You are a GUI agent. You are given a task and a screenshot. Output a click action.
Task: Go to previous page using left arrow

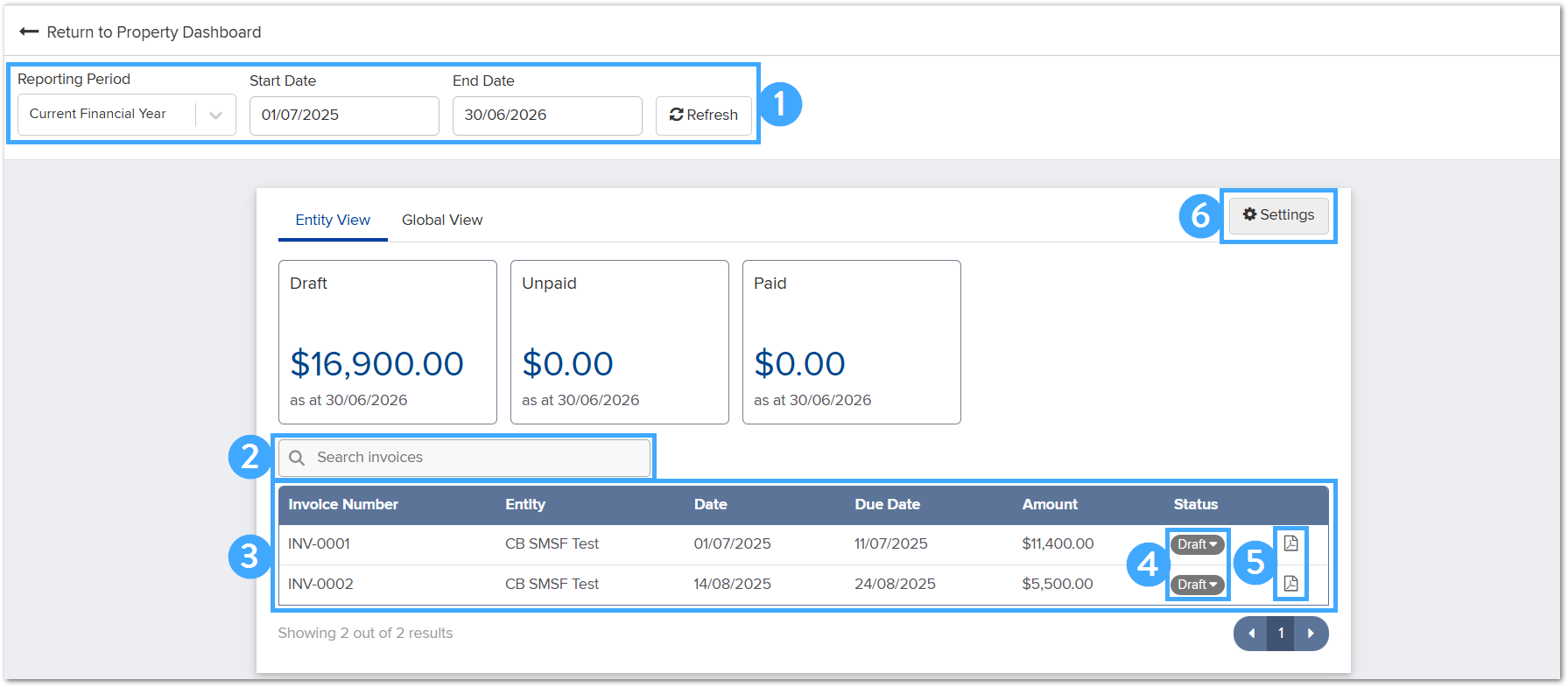point(1251,634)
